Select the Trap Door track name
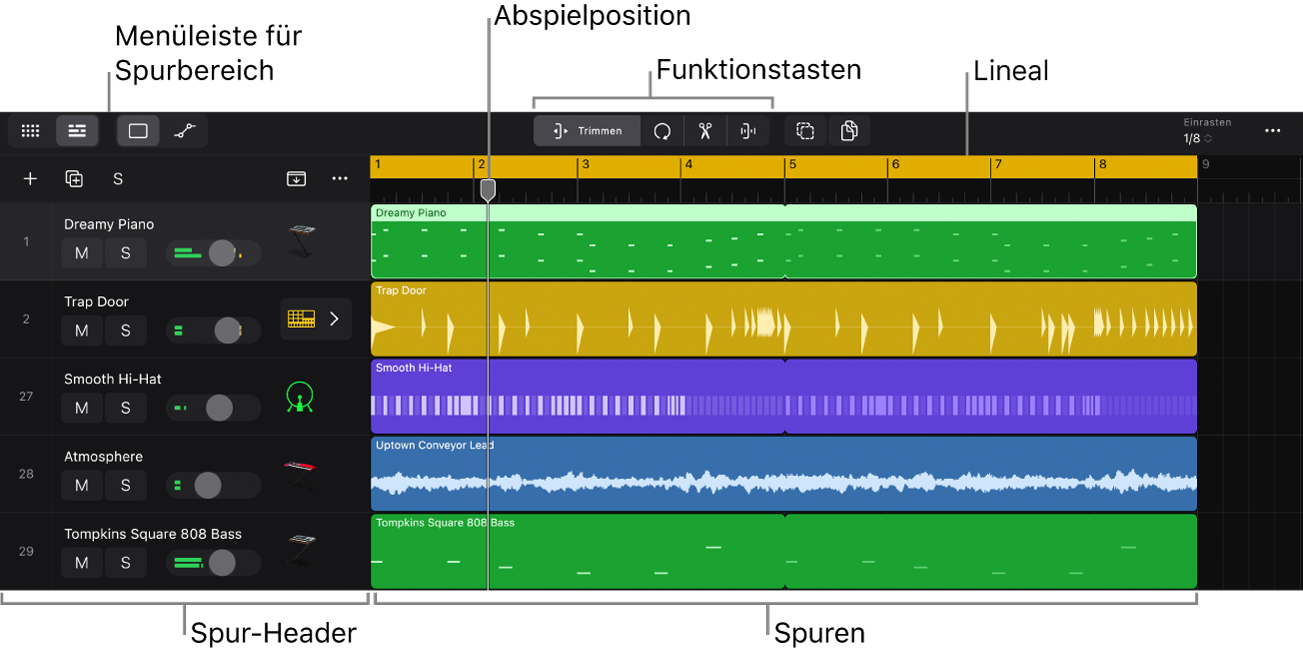The height and width of the screenshot is (660, 1303). (x=96, y=301)
